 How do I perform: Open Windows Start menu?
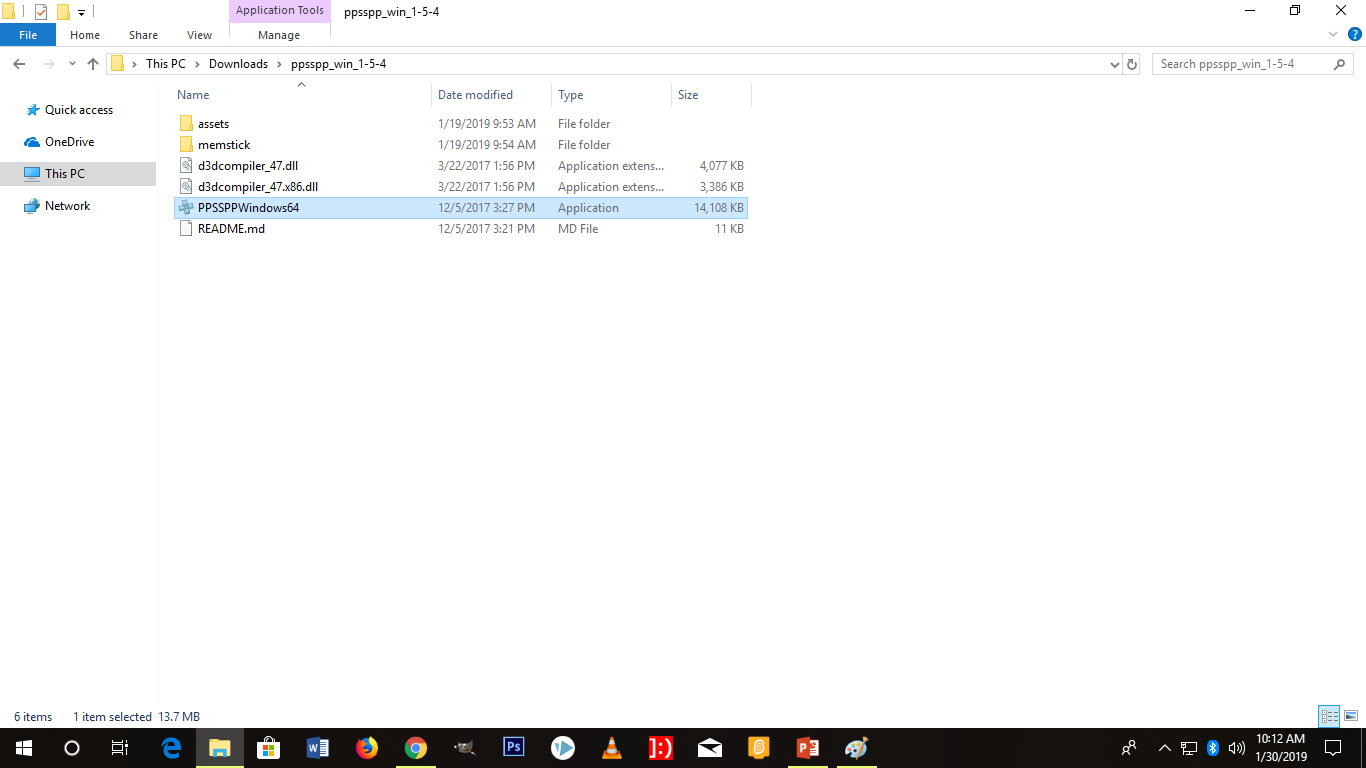(x=24, y=748)
